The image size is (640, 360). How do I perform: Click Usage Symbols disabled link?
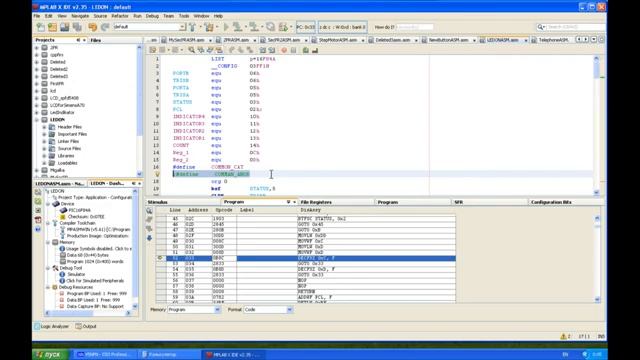pyautogui.click(x=99, y=249)
